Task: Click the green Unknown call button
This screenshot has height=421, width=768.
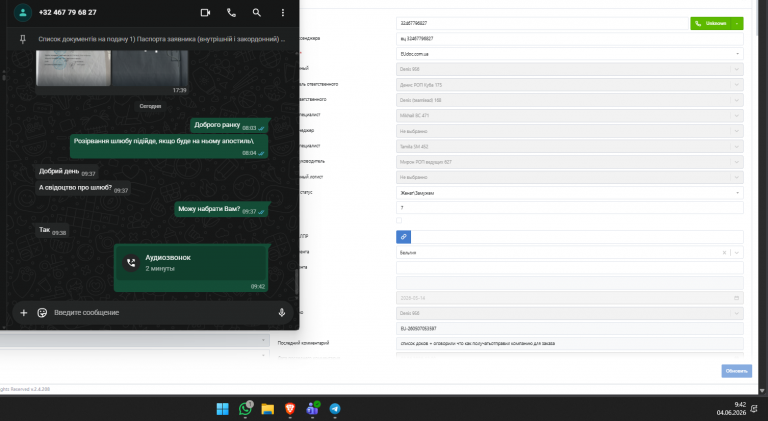Action: click(x=711, y=23)
